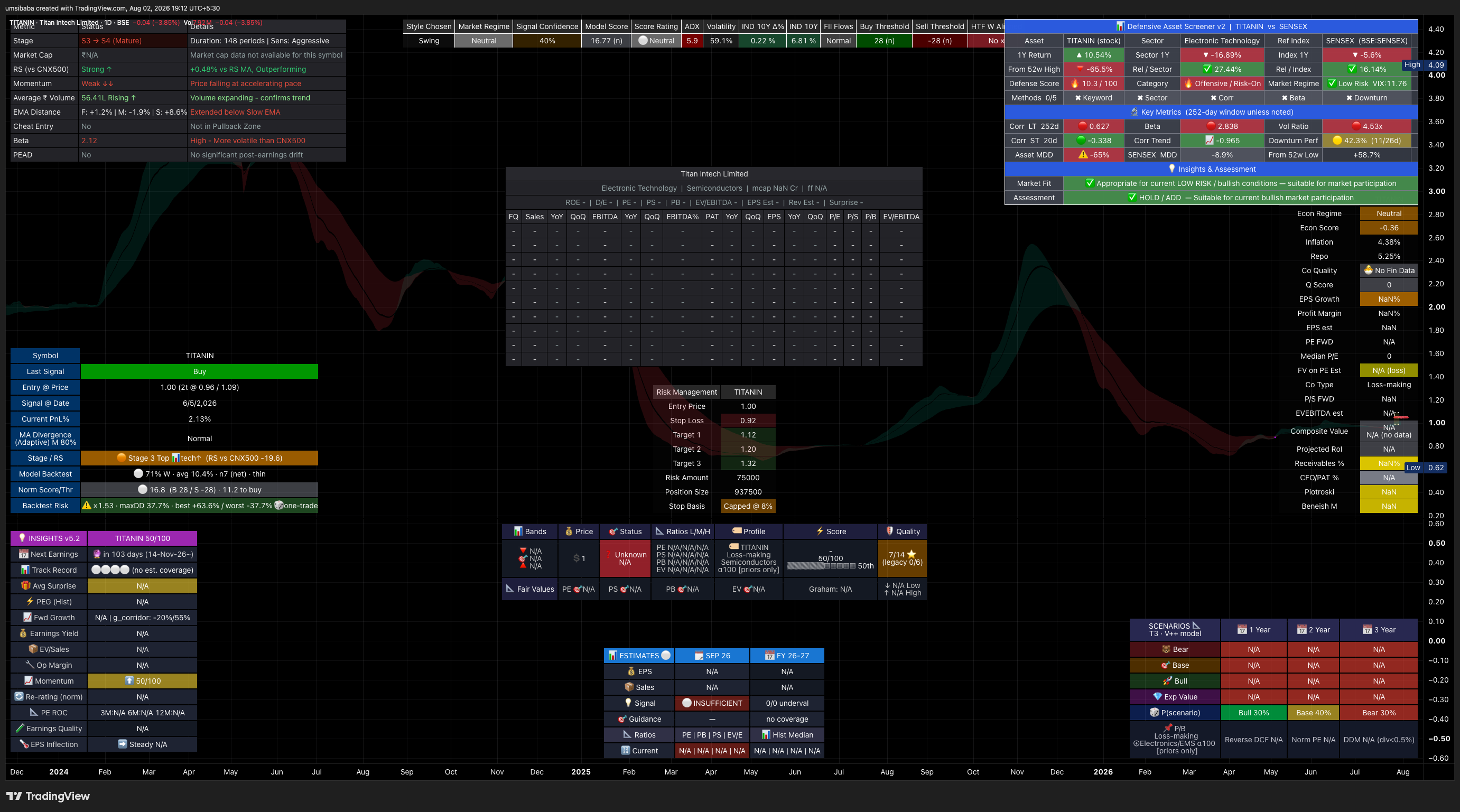The image size is (1460, 812).
Task: Click the calendar icon beside 1 Year
Action: click(x=1242, y=630)
